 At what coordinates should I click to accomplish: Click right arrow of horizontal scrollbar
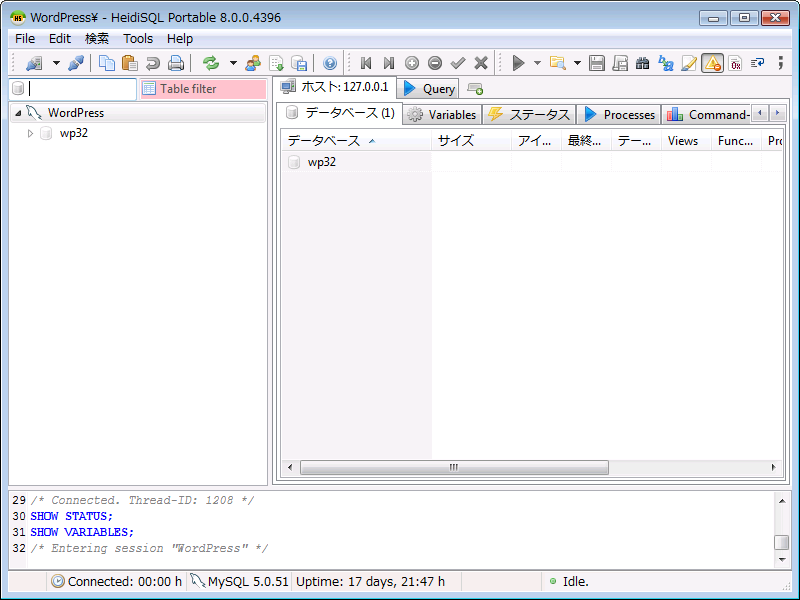coord(773,467)
